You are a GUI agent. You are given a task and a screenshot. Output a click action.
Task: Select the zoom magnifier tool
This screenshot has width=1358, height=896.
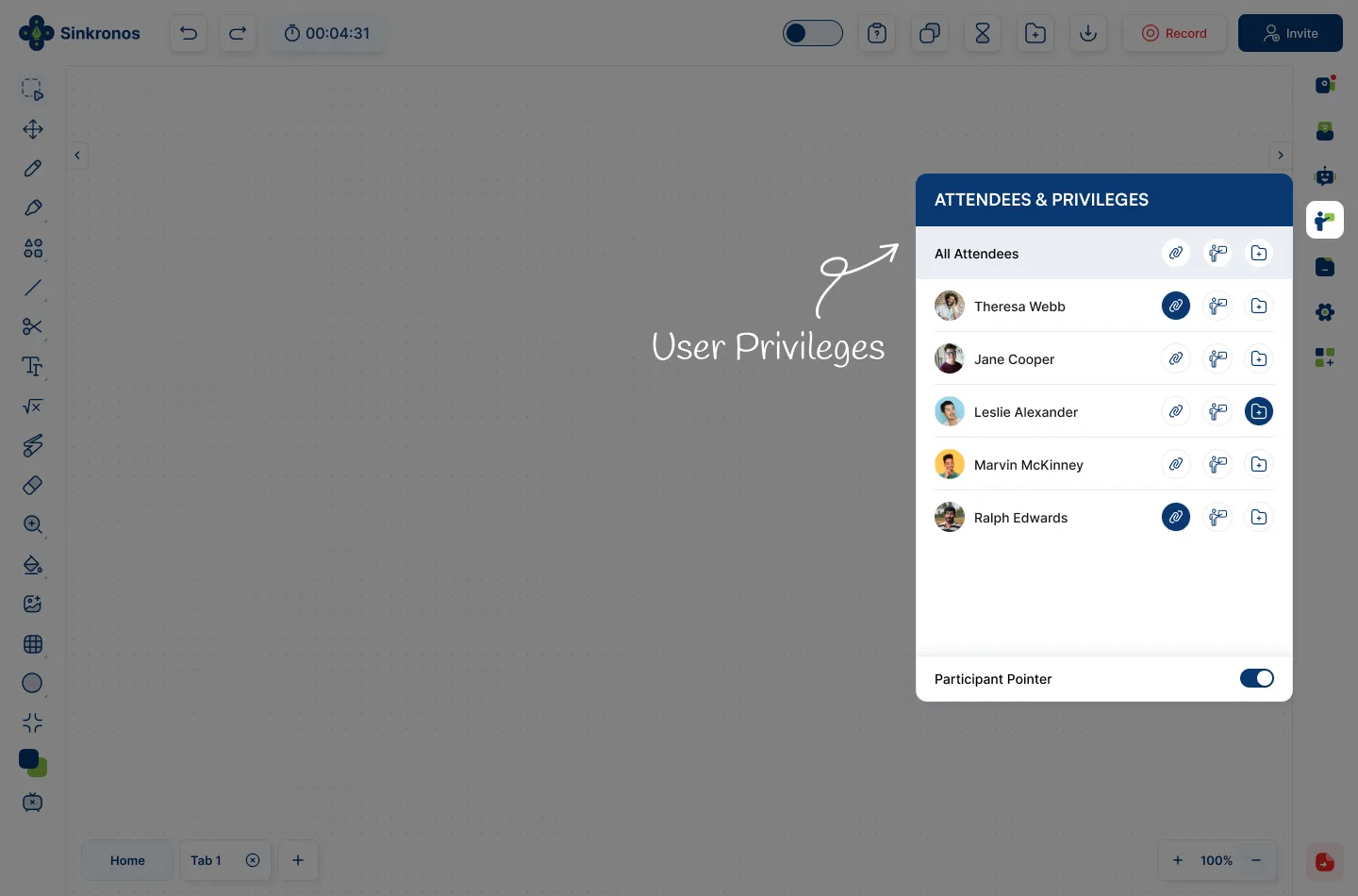click(33, 524)
